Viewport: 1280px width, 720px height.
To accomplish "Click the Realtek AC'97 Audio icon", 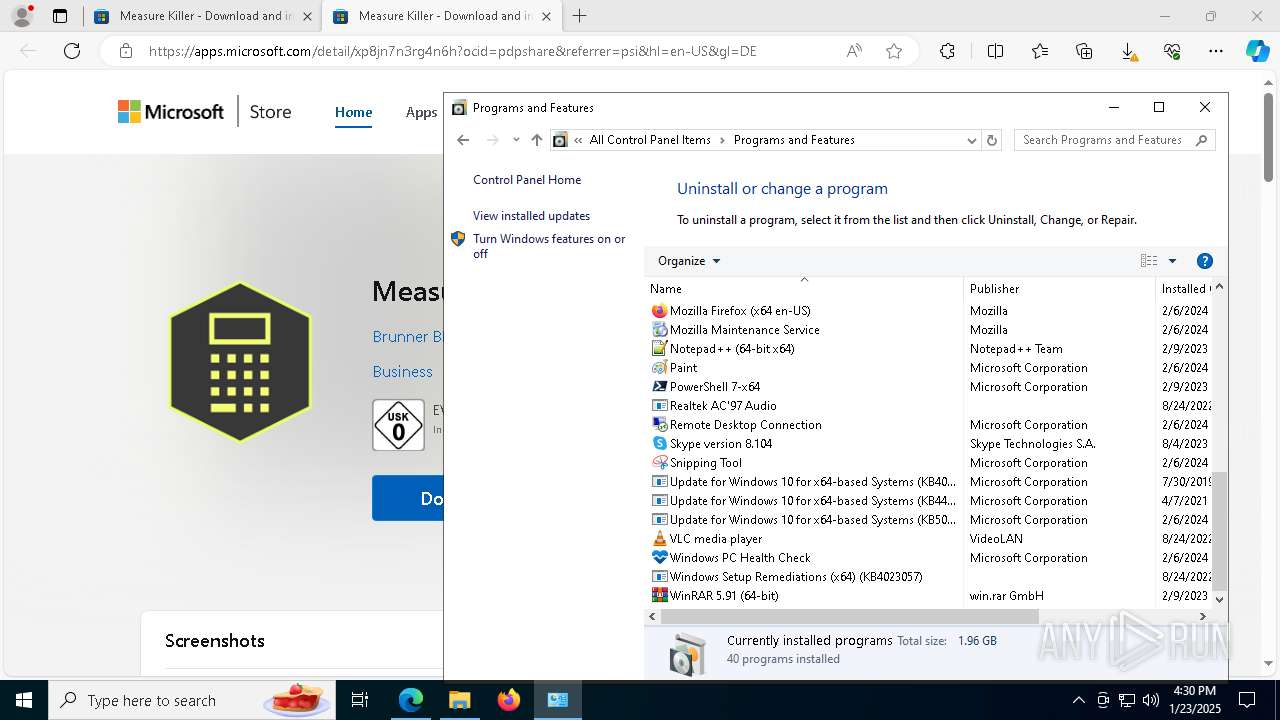I will [659, 406].
